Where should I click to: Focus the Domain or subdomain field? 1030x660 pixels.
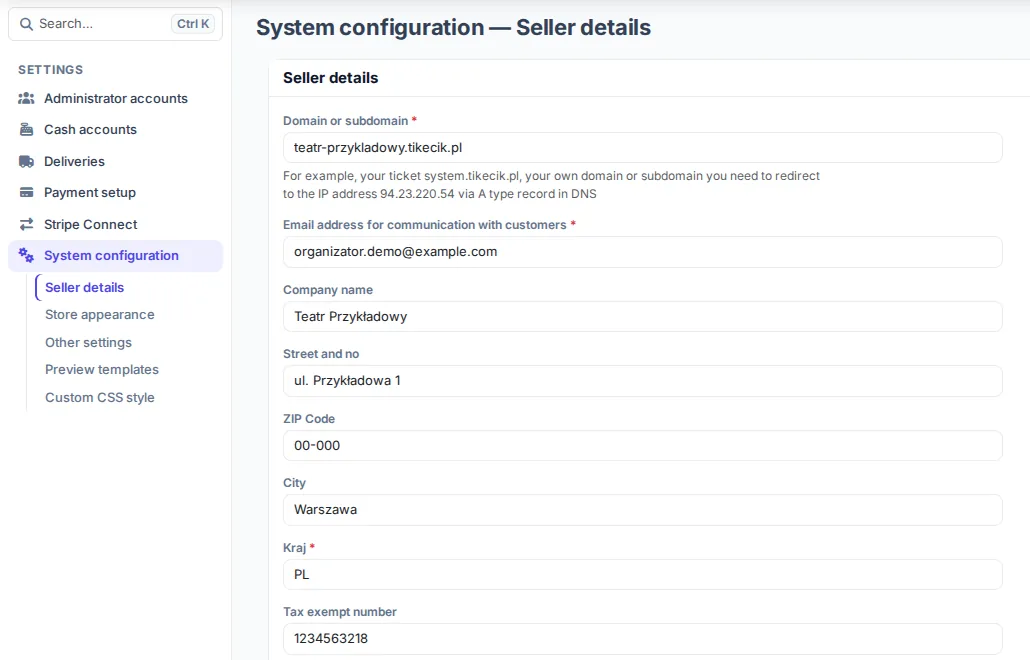(x=642, y=148)
